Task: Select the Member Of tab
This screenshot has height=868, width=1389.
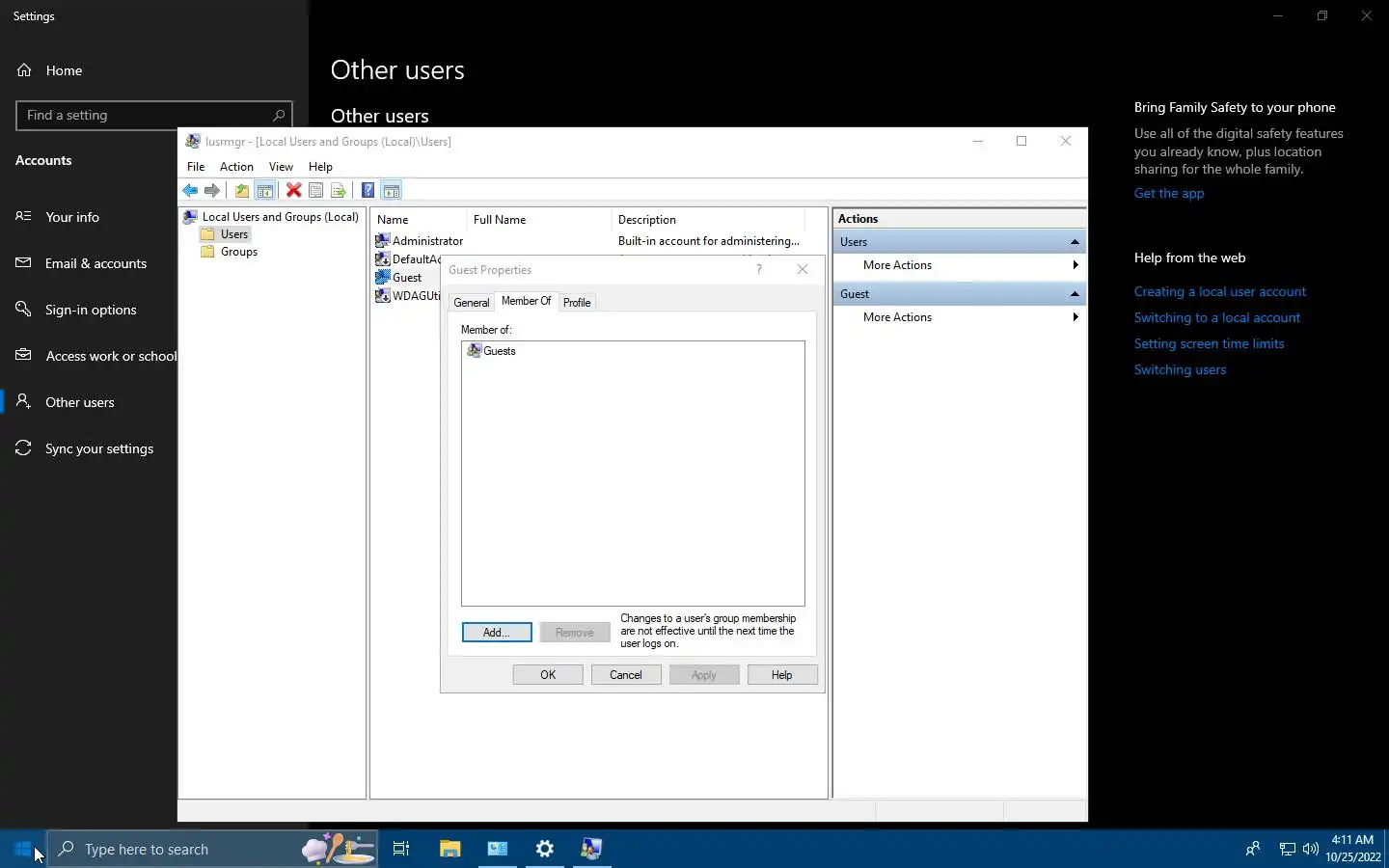Action: click(x=526, y=301)
